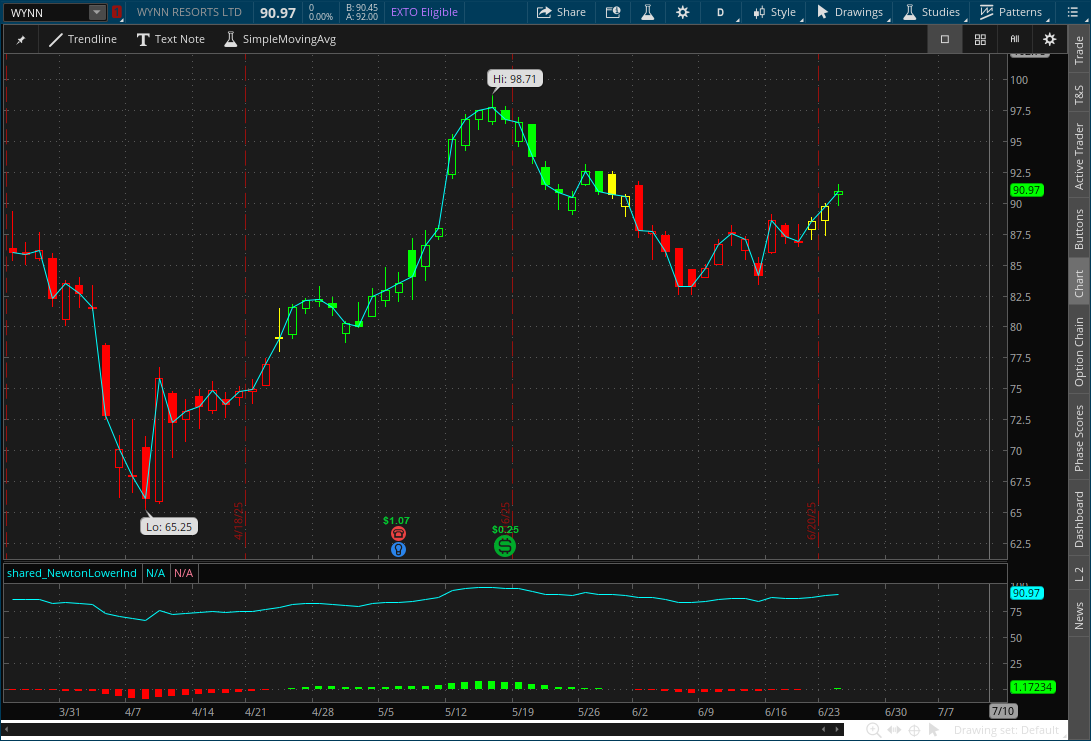Select the Trendline drawing tool
The image size is (1091, 741).
click(83, 39)
